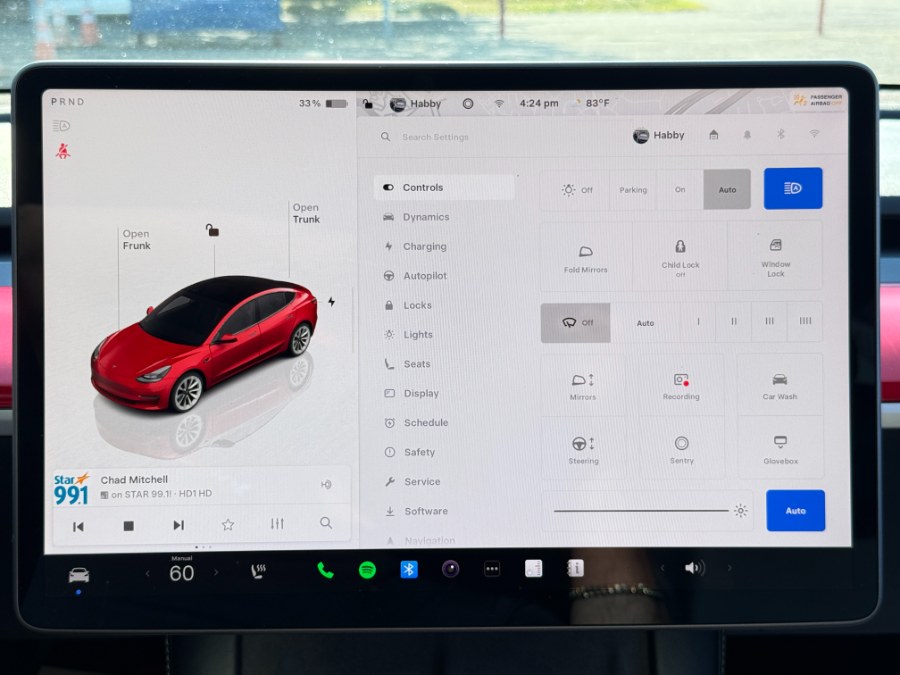Open the three-dot app launcher
Image resolution: width=900 pixels, height=675 pixels.
(492, 569)
